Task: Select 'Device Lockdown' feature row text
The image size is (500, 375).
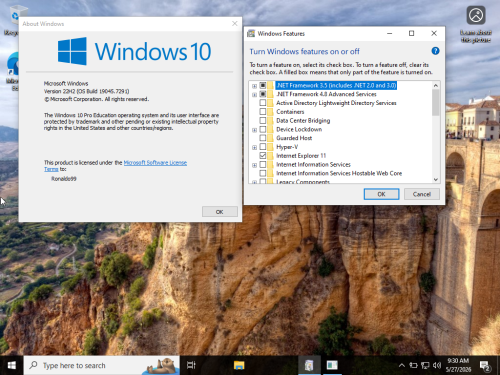Action: (299, 129)
